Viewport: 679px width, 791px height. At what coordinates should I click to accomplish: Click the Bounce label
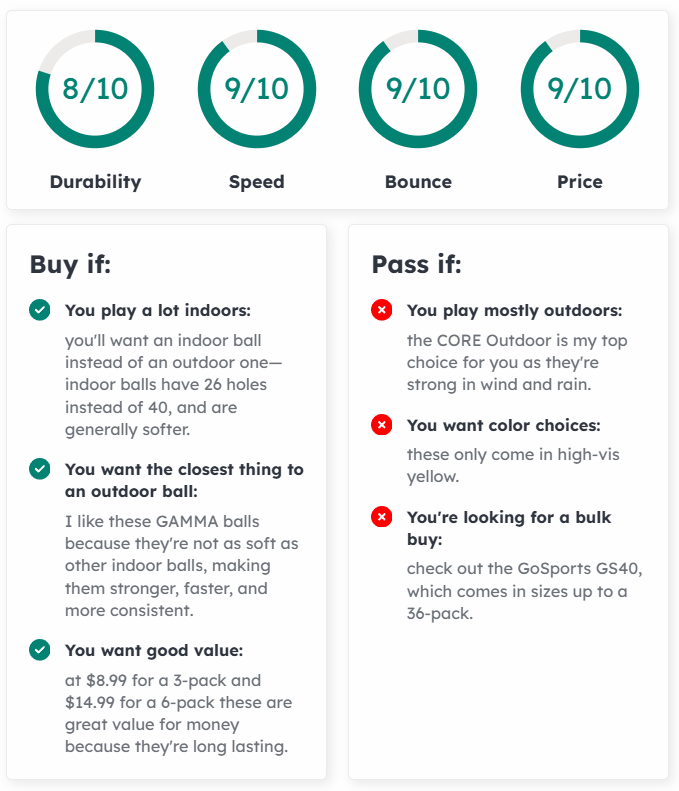tap(418, 182)
